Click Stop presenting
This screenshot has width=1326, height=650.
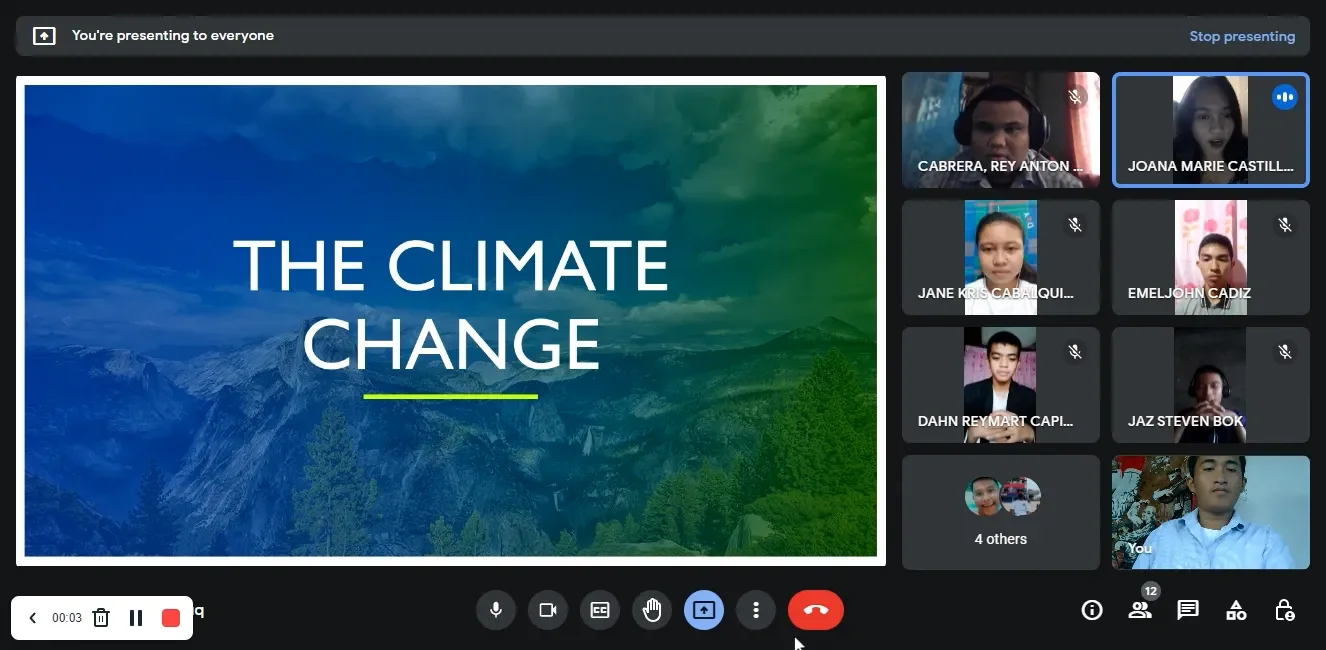1242,36
